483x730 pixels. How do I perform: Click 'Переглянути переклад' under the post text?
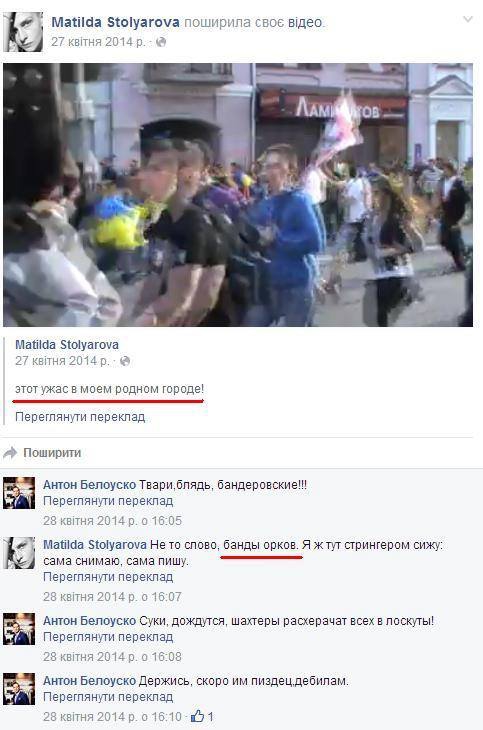(80, 416)
